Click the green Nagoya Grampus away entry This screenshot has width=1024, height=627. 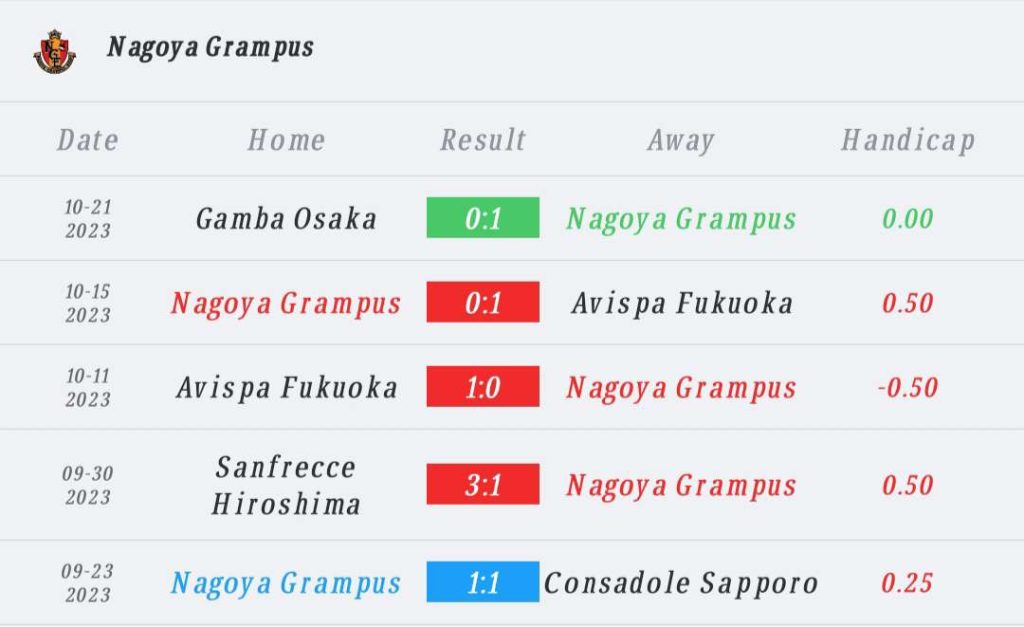[681, 219]
